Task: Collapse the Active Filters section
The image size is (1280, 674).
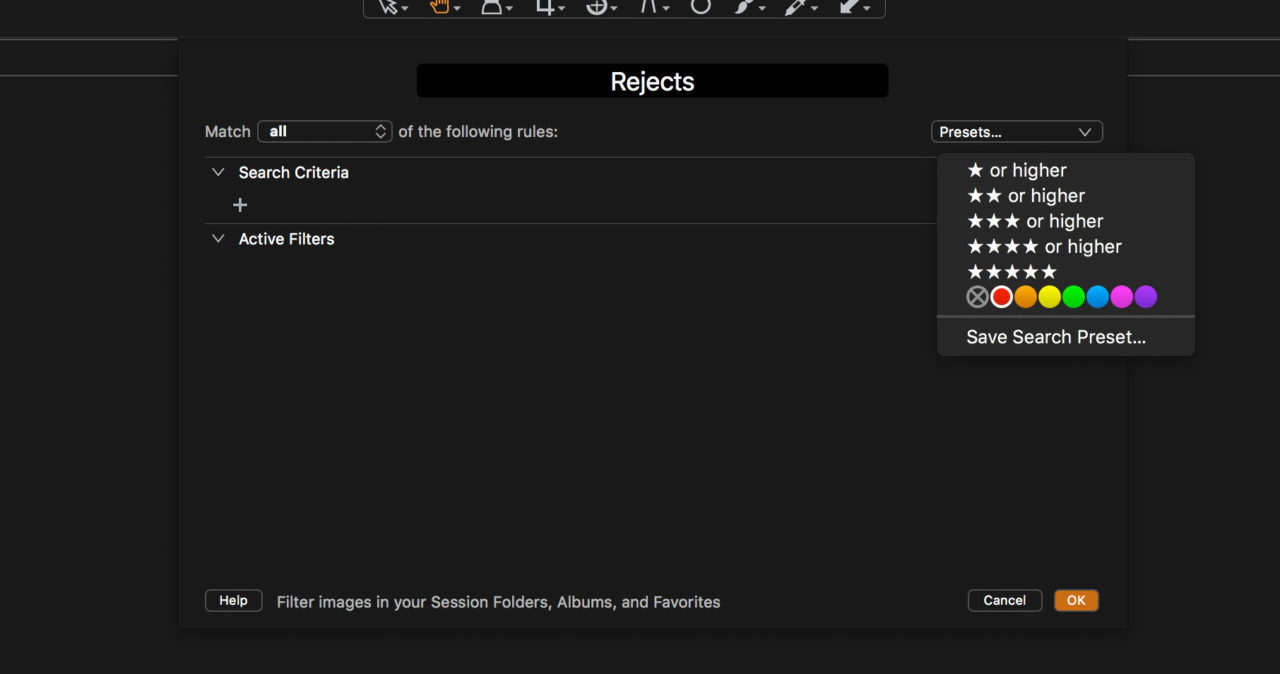Action: pos(218,238)
